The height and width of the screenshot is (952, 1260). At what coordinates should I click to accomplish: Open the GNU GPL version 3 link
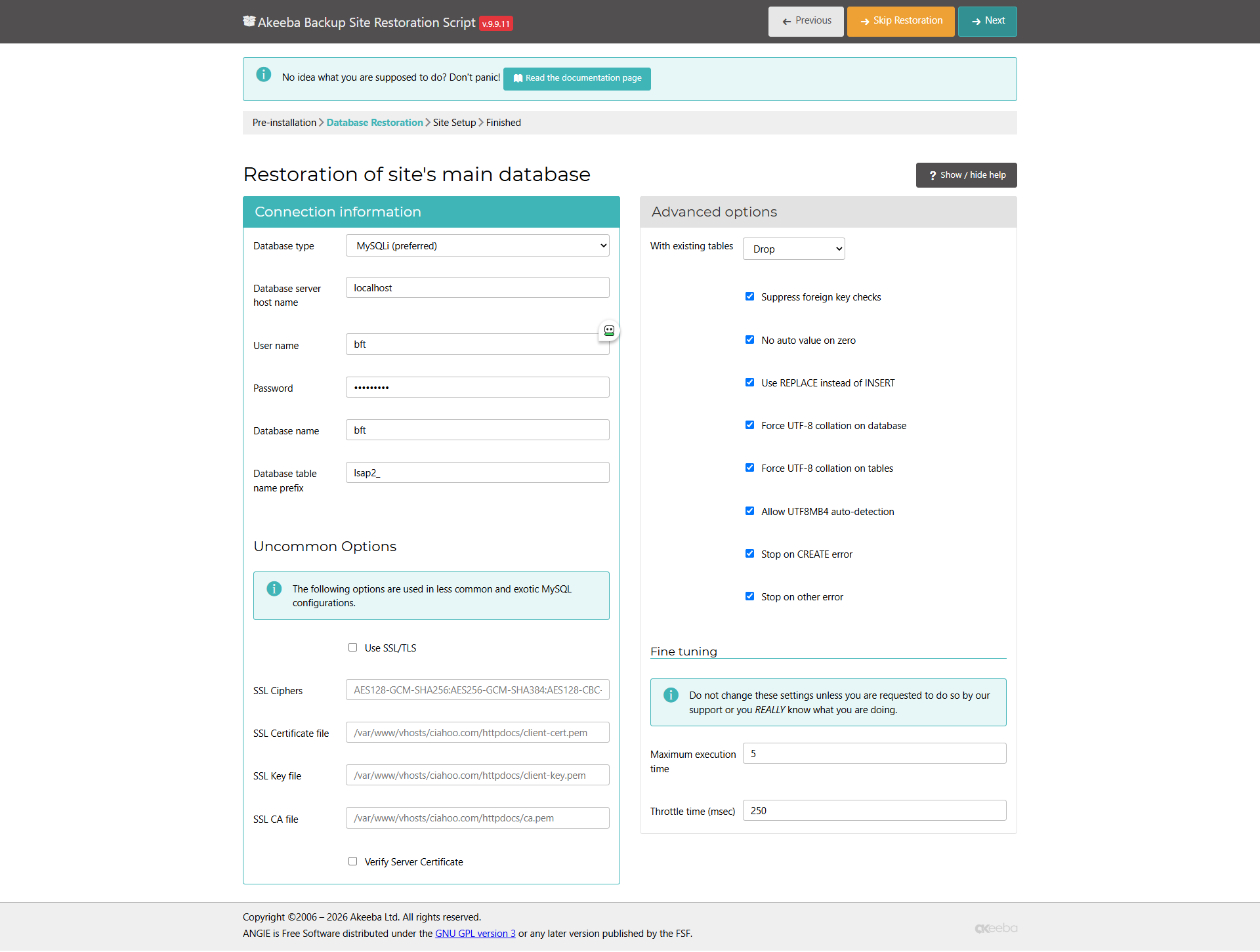pyautogui.click(x=475, y=934)
